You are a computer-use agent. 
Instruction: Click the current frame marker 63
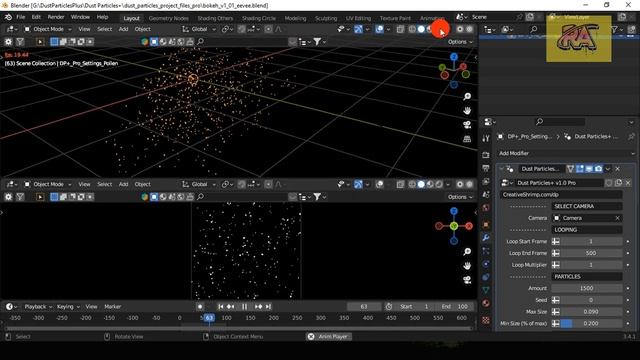point(209,318)
